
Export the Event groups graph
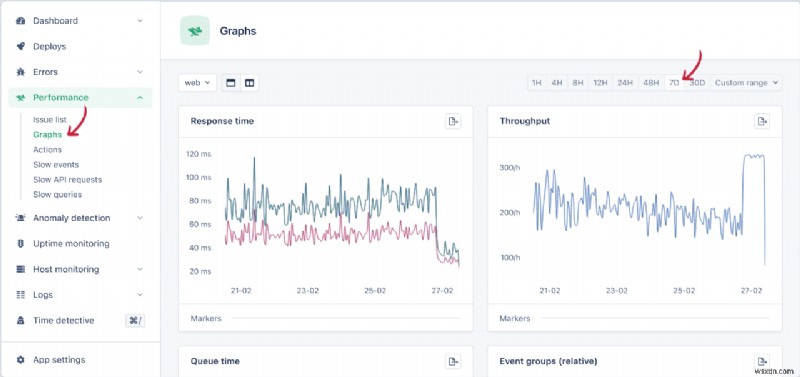point(762,361)
